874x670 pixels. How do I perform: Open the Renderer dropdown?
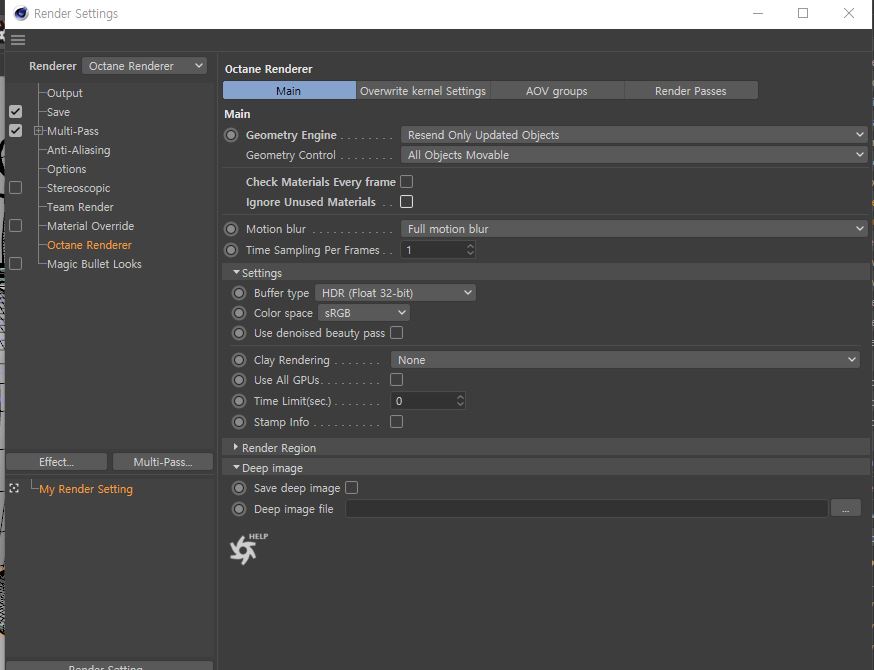pyautogui.click(x=144, y=66)
